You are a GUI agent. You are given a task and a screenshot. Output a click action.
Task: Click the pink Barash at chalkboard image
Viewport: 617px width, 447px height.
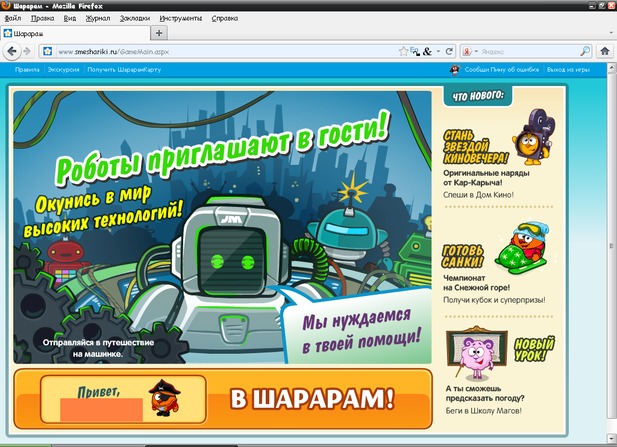click(x=477, y=353)
